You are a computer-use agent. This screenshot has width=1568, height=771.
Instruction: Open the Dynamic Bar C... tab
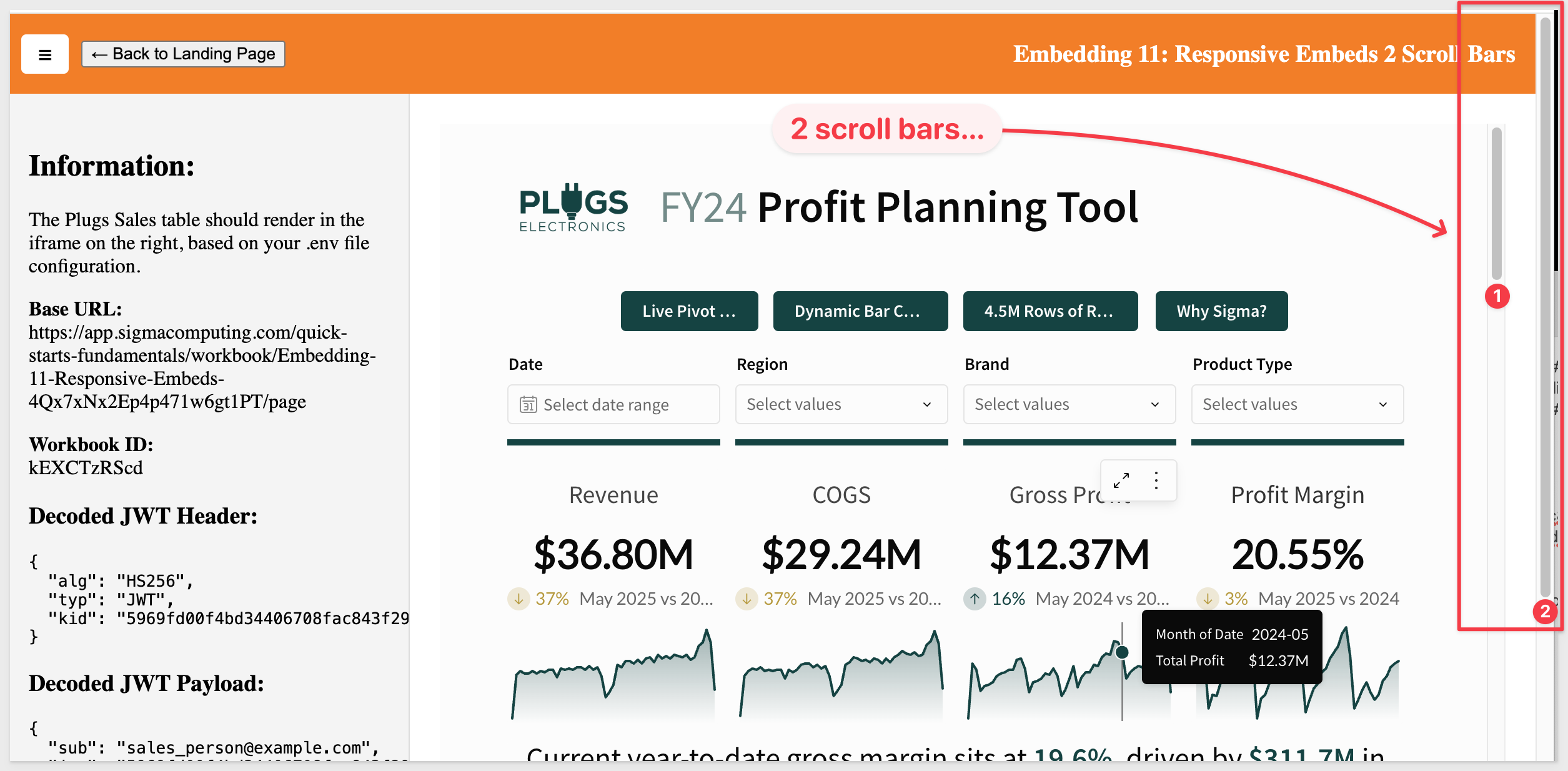pos(860,311)
